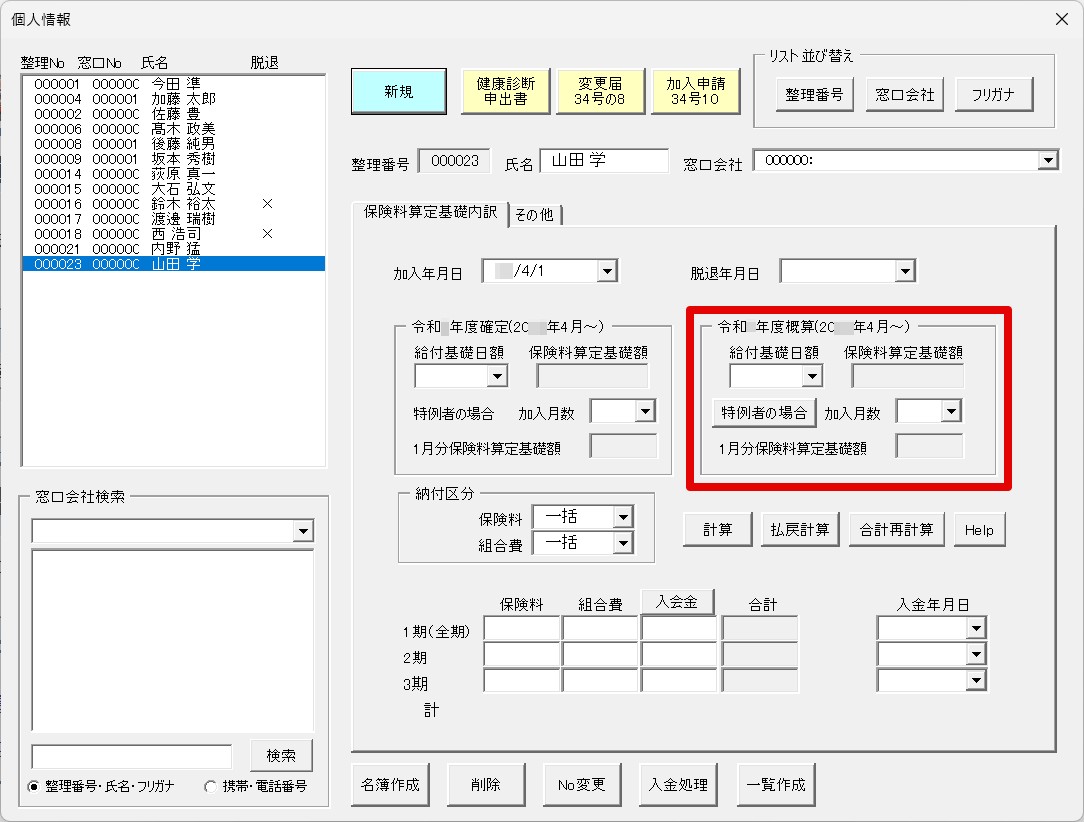Click 特例者の場合 inside the highlighted 概算 section
The width and height of the screenshot is (1084, 822).
click(x=764, y=411)
